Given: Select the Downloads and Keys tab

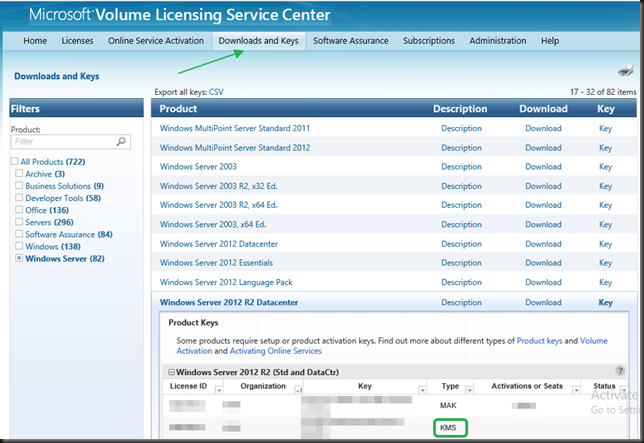Looking at the screenshot, I should click(258, 41).
